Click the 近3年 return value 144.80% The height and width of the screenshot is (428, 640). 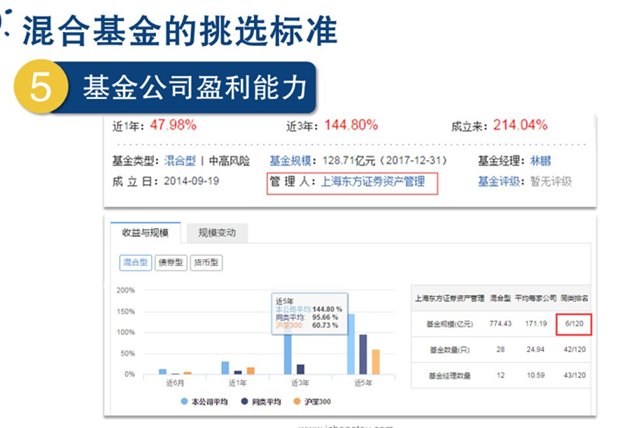[351, 125]
